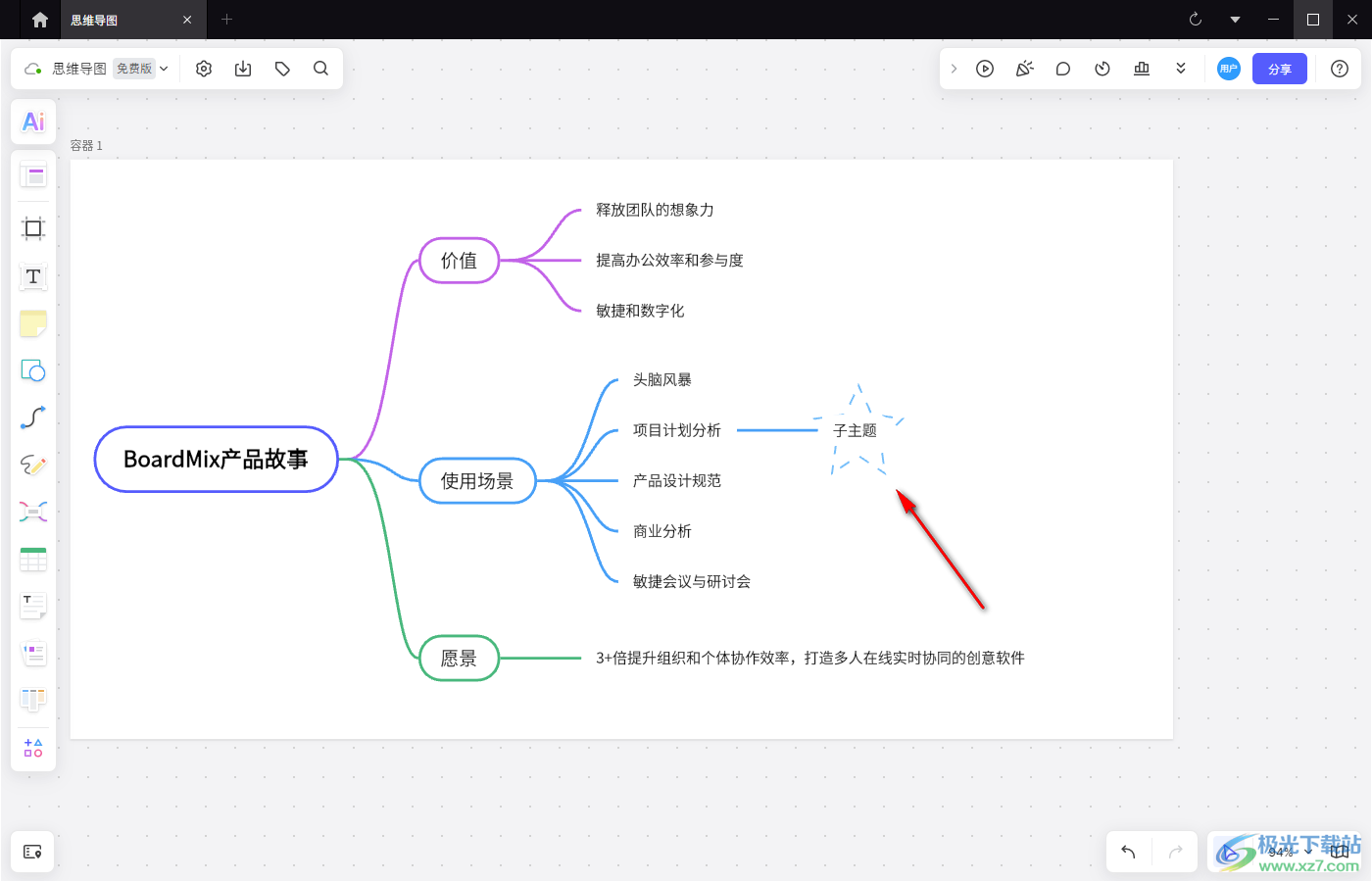This screenshot has height=882, width=1372.
Task: Close the 思维导图 tab
Action: point(187,20)
